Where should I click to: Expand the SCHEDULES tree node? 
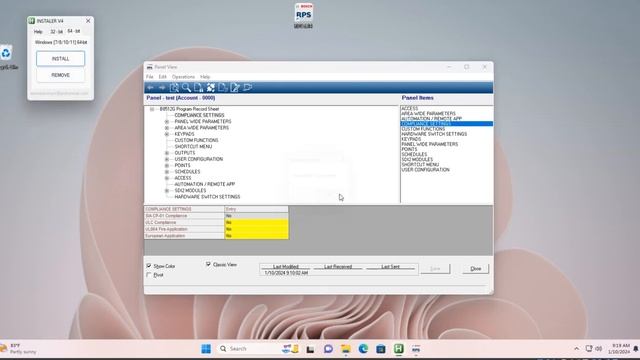167,172
